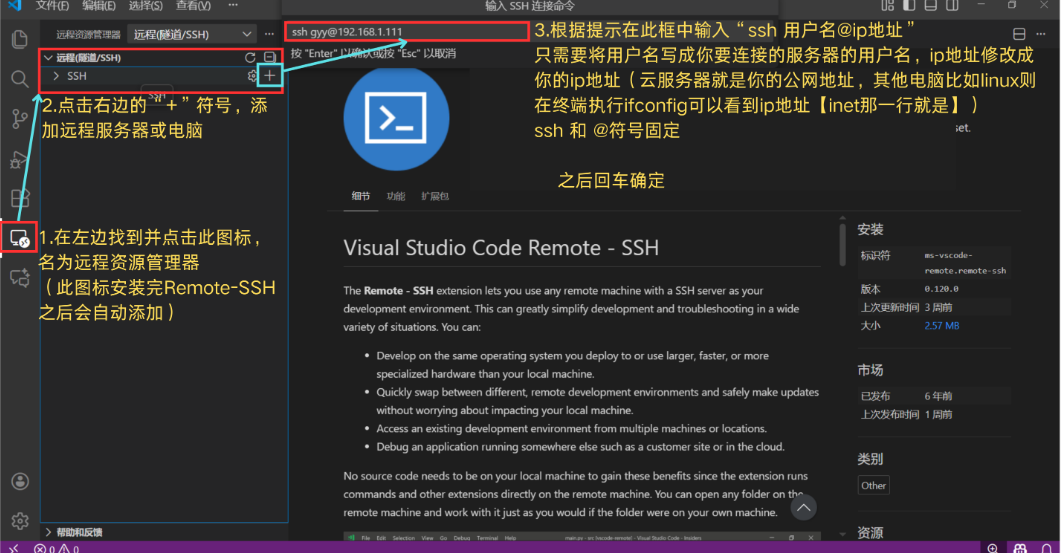
Task: Open SSH config gear icon in SSH row
Action: pyautogui.click(x=252, y=76)
